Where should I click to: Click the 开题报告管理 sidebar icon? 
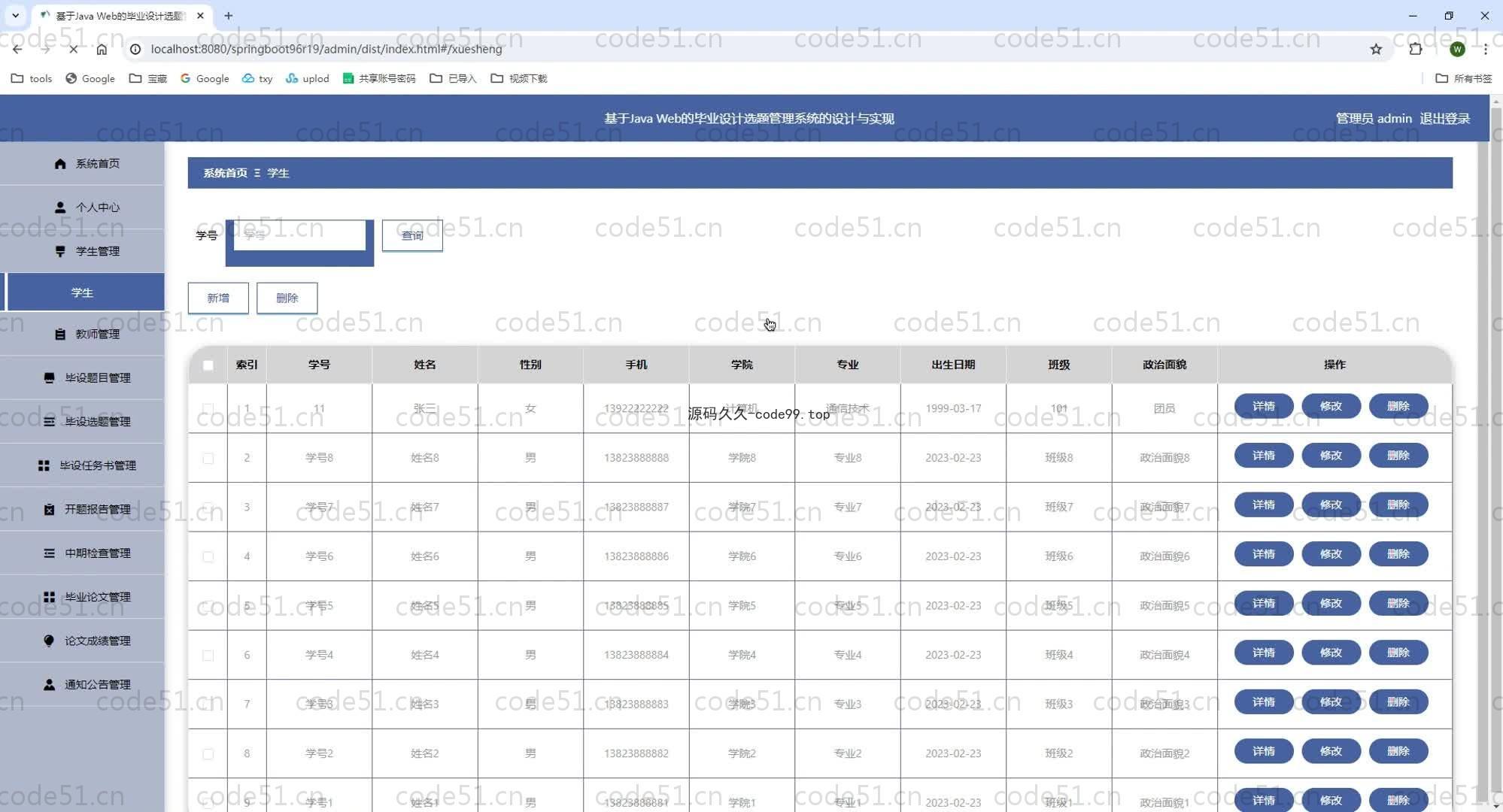pyautogui.click(x=50, y=510)
